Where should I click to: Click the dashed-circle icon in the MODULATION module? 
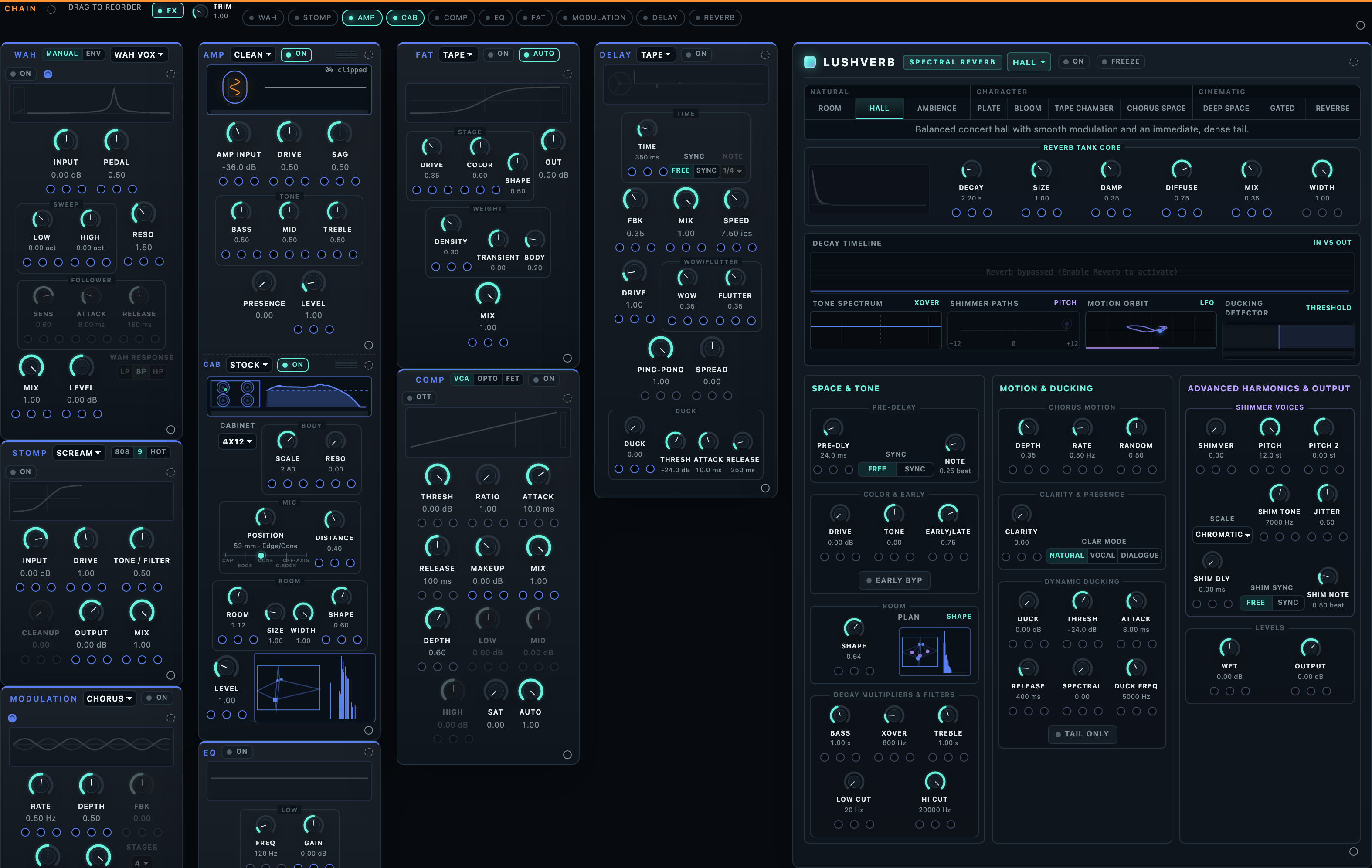[170, 718]
